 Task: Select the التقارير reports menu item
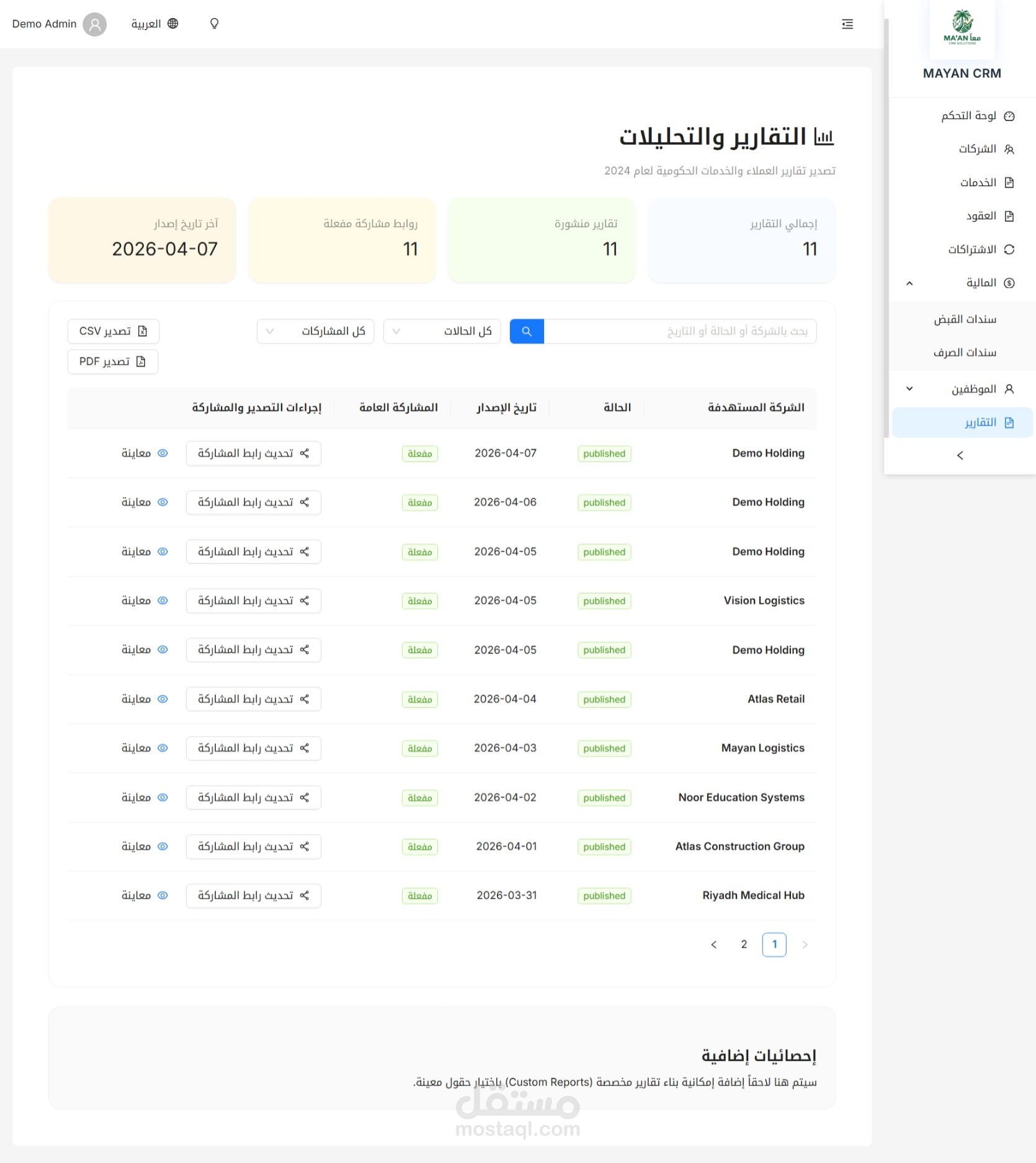click(962, 423)
